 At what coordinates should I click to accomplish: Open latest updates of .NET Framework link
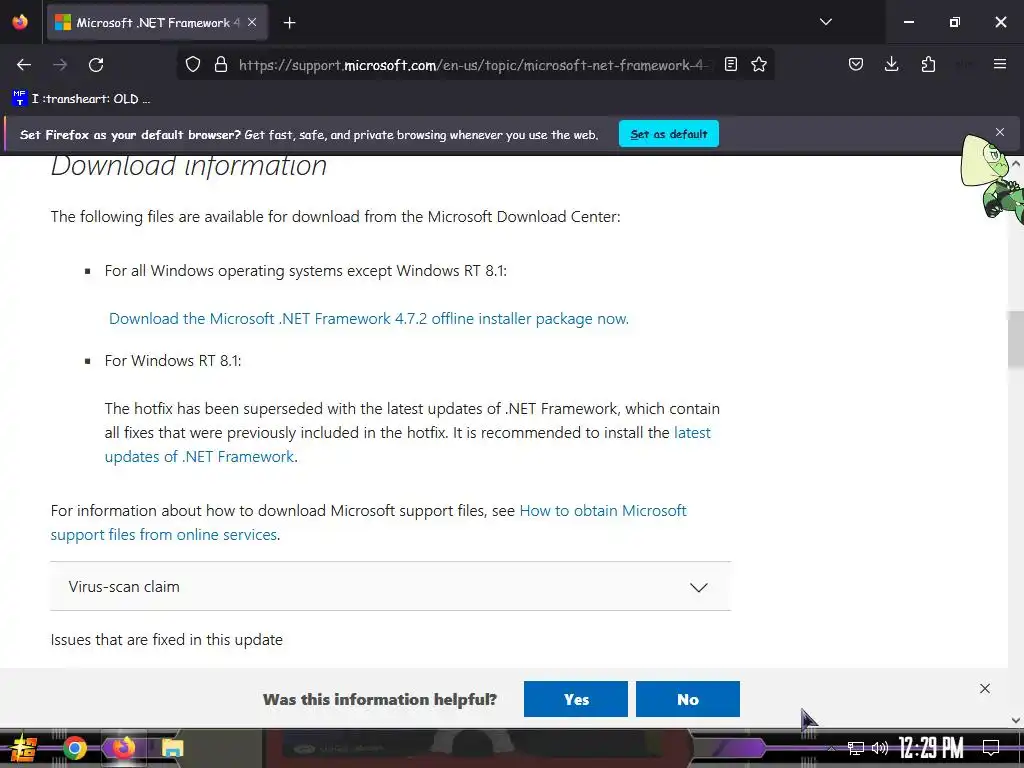click(x=407, y=445)
